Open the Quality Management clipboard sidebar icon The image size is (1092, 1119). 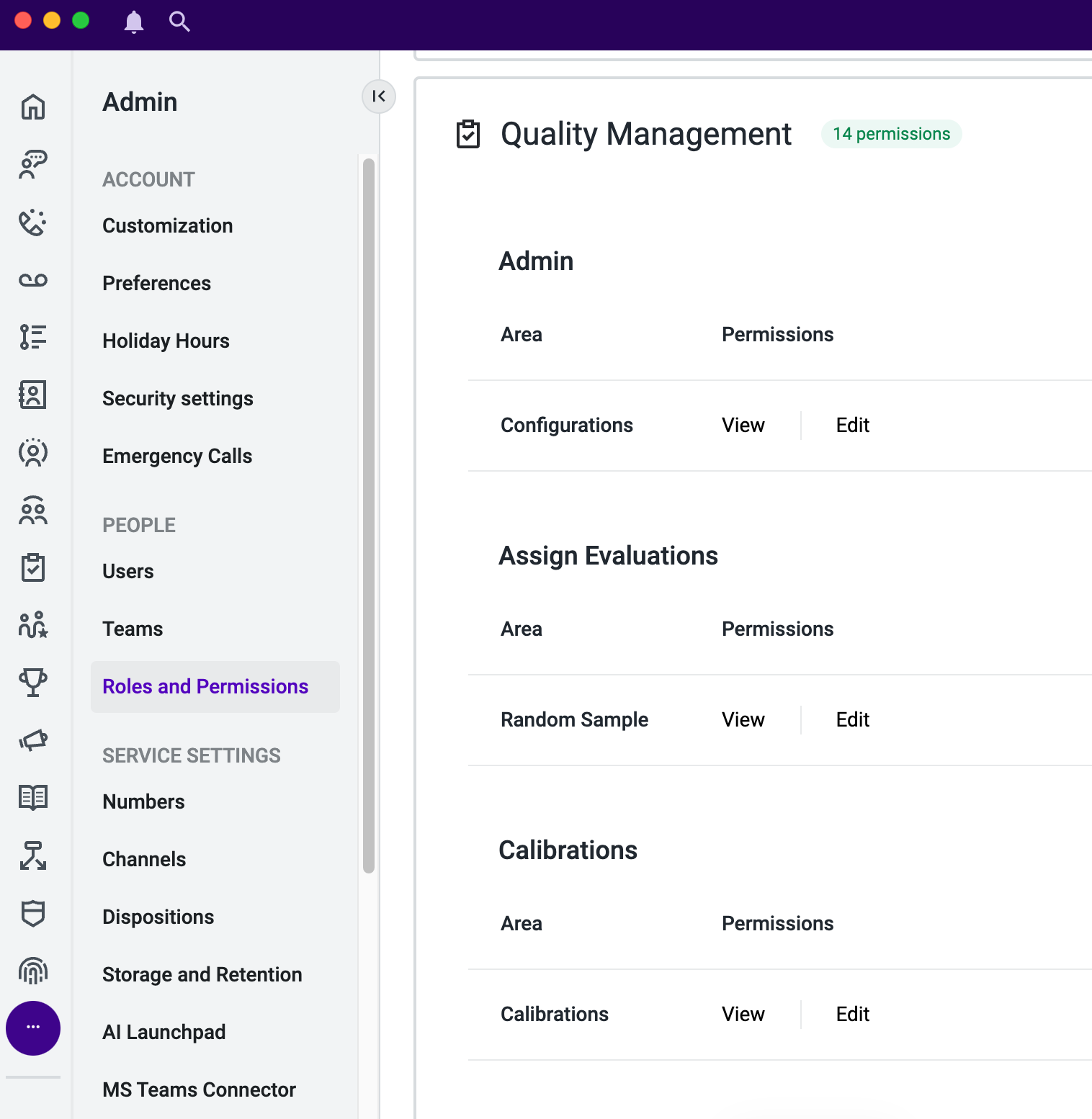[x=33, y=567]
